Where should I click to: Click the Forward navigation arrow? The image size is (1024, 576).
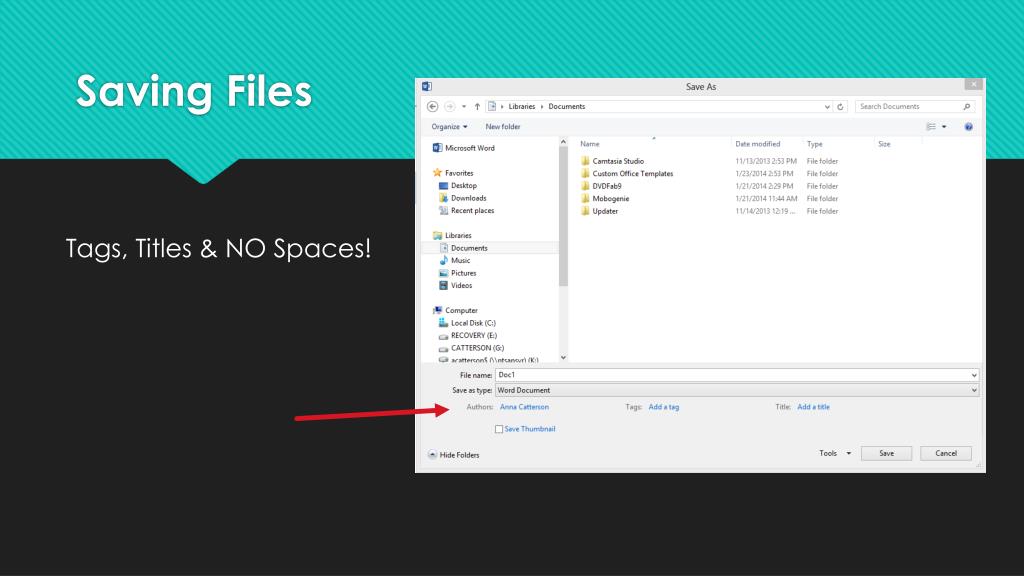pyautogui.click(x=449, y=106)
